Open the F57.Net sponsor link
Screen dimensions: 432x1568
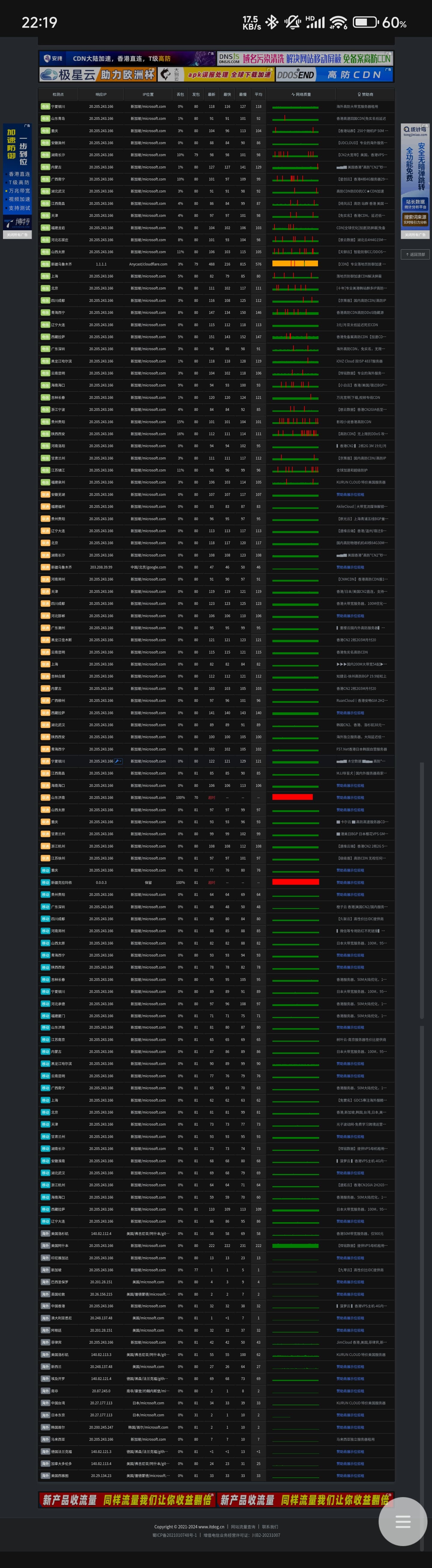coord(361,749)
